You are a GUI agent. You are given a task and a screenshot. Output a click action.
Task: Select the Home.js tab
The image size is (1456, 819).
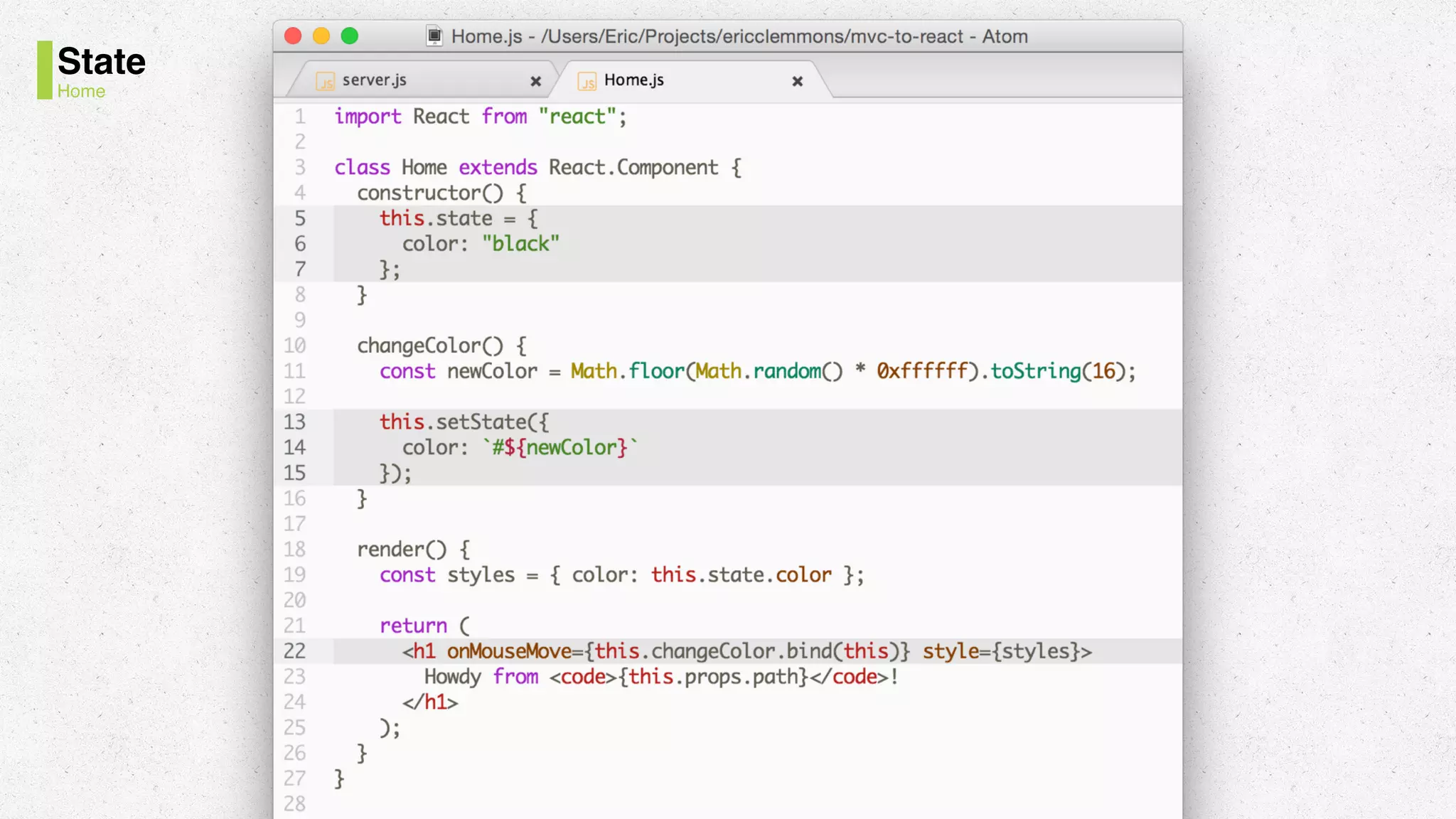[633, 80]
